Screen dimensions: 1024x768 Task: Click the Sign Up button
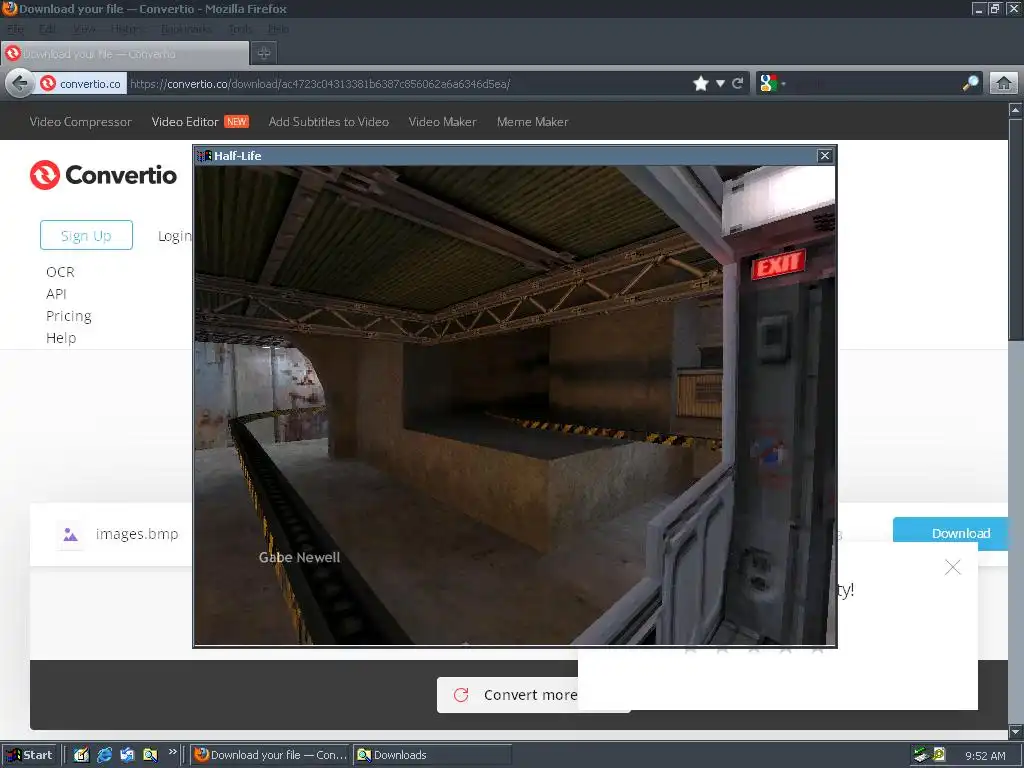click(x=86, y=235)
